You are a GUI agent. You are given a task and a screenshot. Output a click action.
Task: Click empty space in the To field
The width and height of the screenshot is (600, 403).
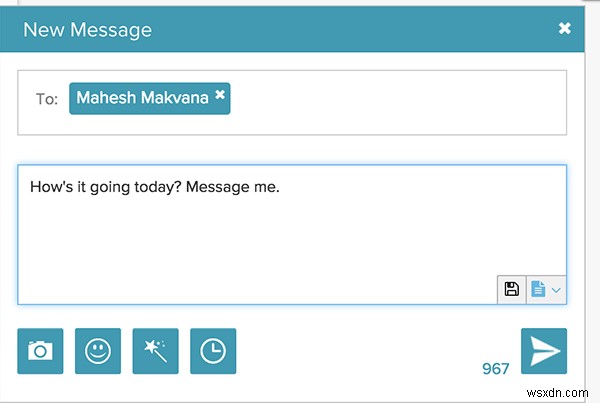[x=400, y=100]
